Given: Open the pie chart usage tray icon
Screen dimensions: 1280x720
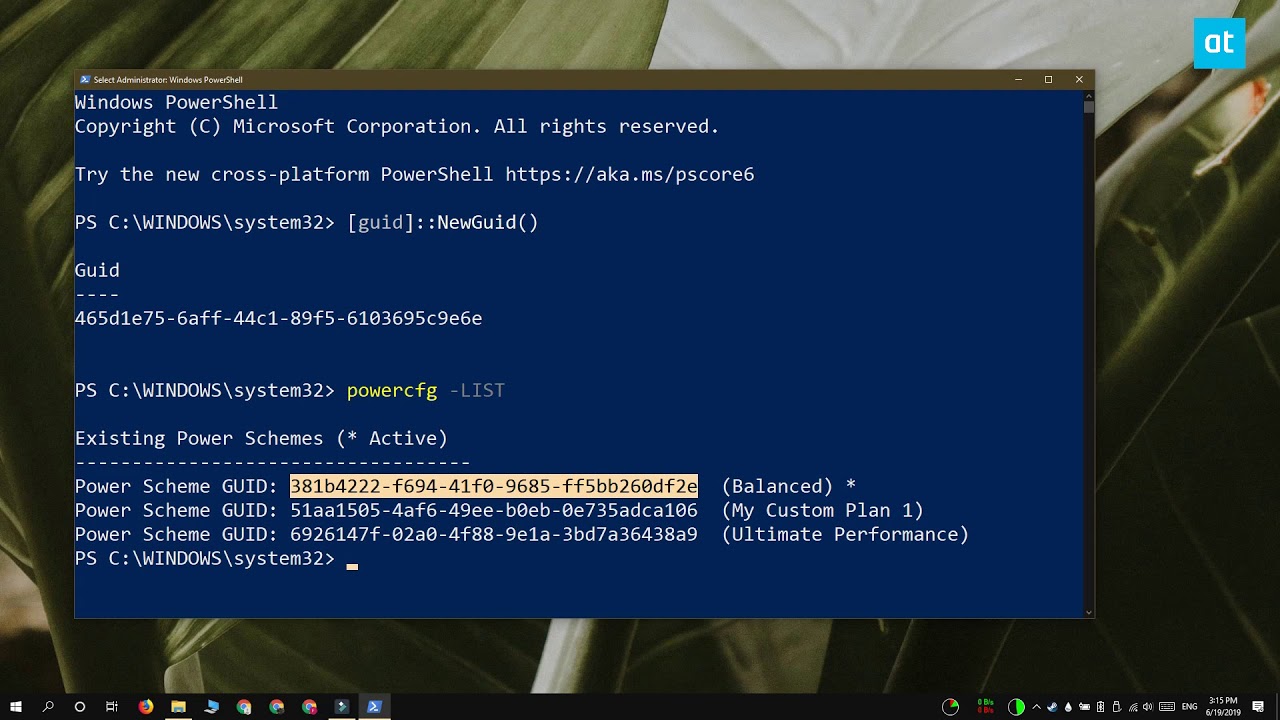Looking at the screenshot, I should click(950, 707).
